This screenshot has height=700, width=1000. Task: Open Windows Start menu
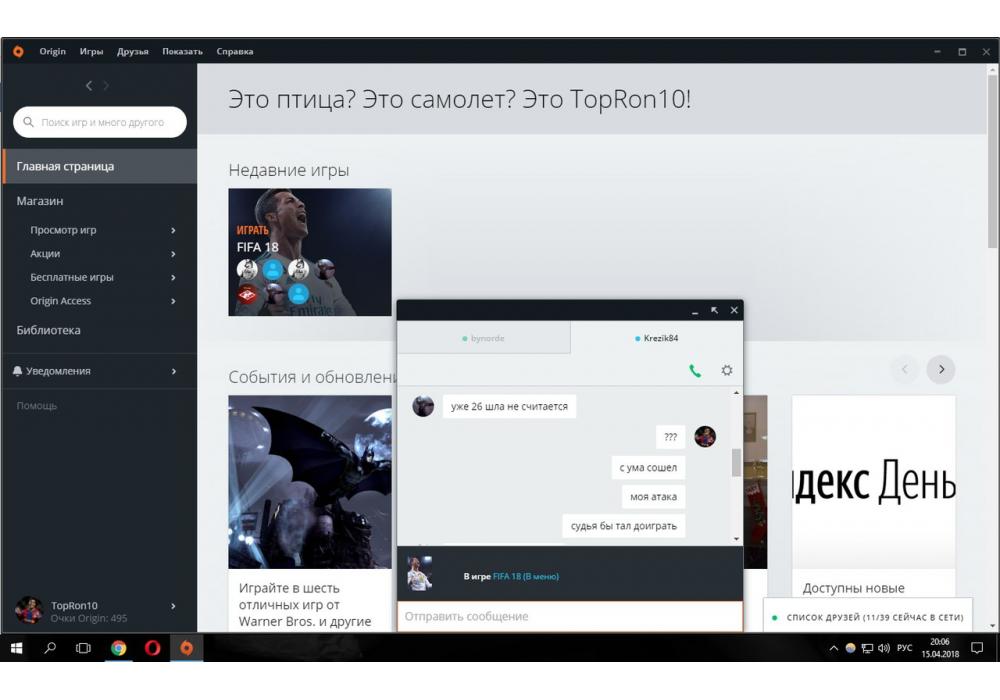point(17,648)
